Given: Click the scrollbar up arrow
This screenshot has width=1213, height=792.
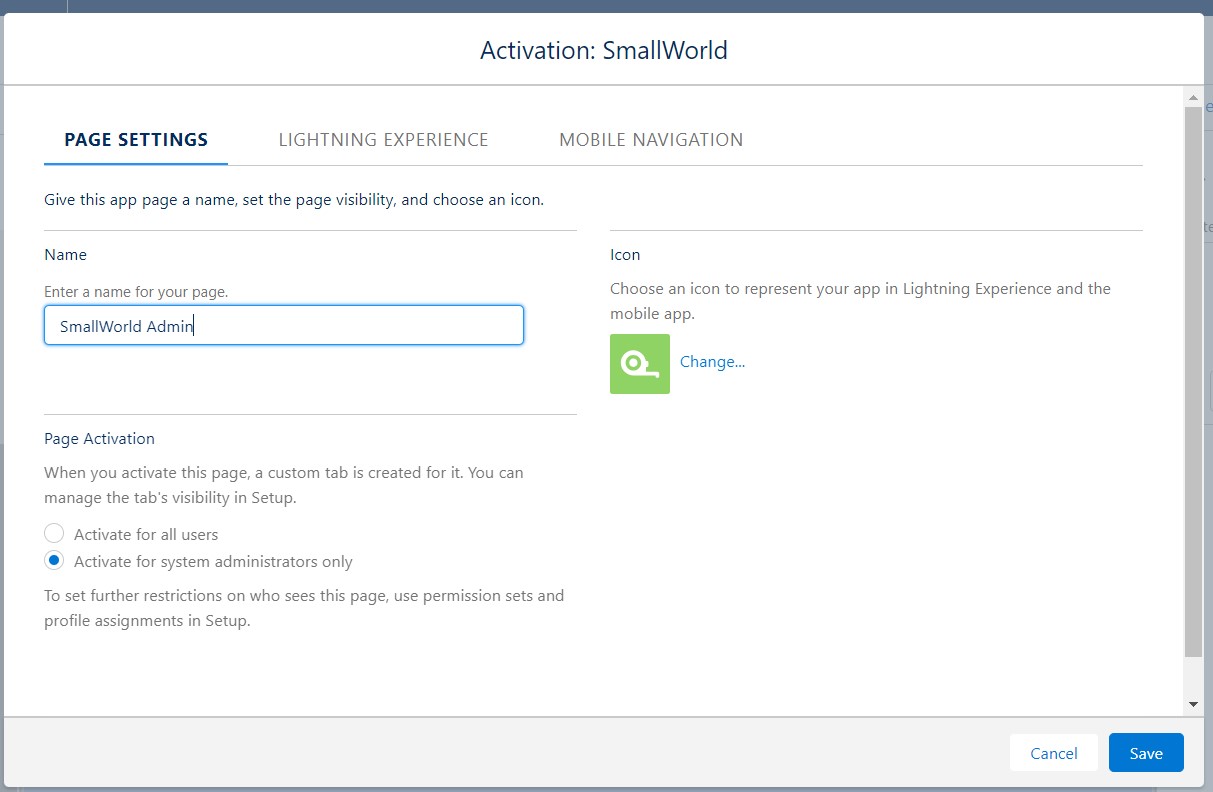Looking at the screenshot, I should pos(1192,97).
